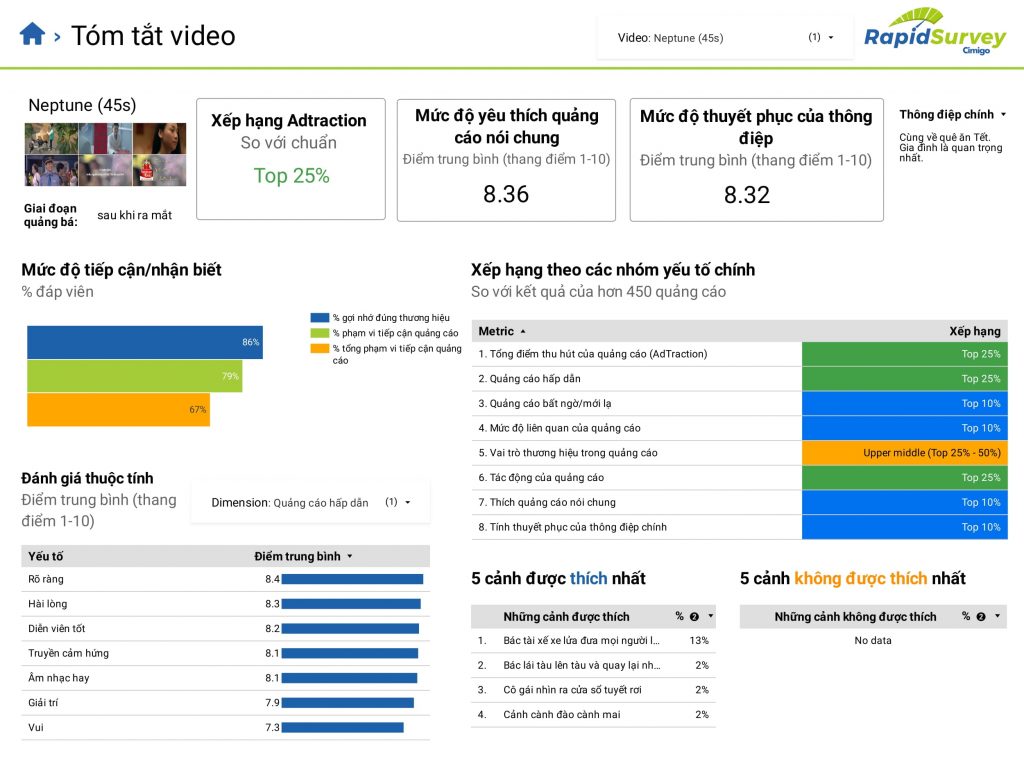Sort by the Điểm trung bình column arrow
1024x768 pixels.
(350, 556)
